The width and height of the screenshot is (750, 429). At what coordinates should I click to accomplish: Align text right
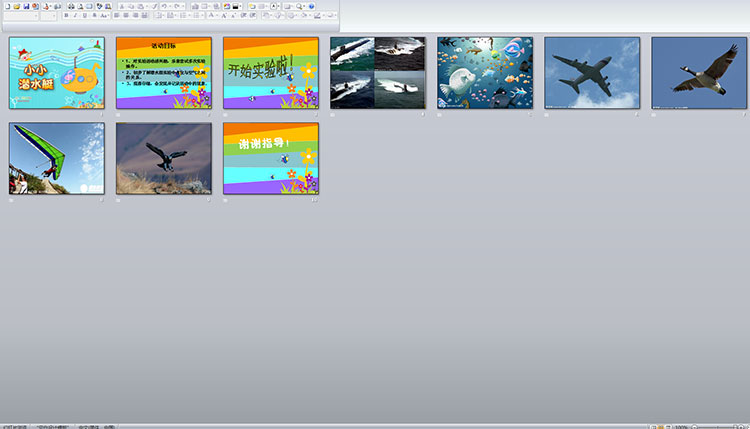click(x=136, y=15)
